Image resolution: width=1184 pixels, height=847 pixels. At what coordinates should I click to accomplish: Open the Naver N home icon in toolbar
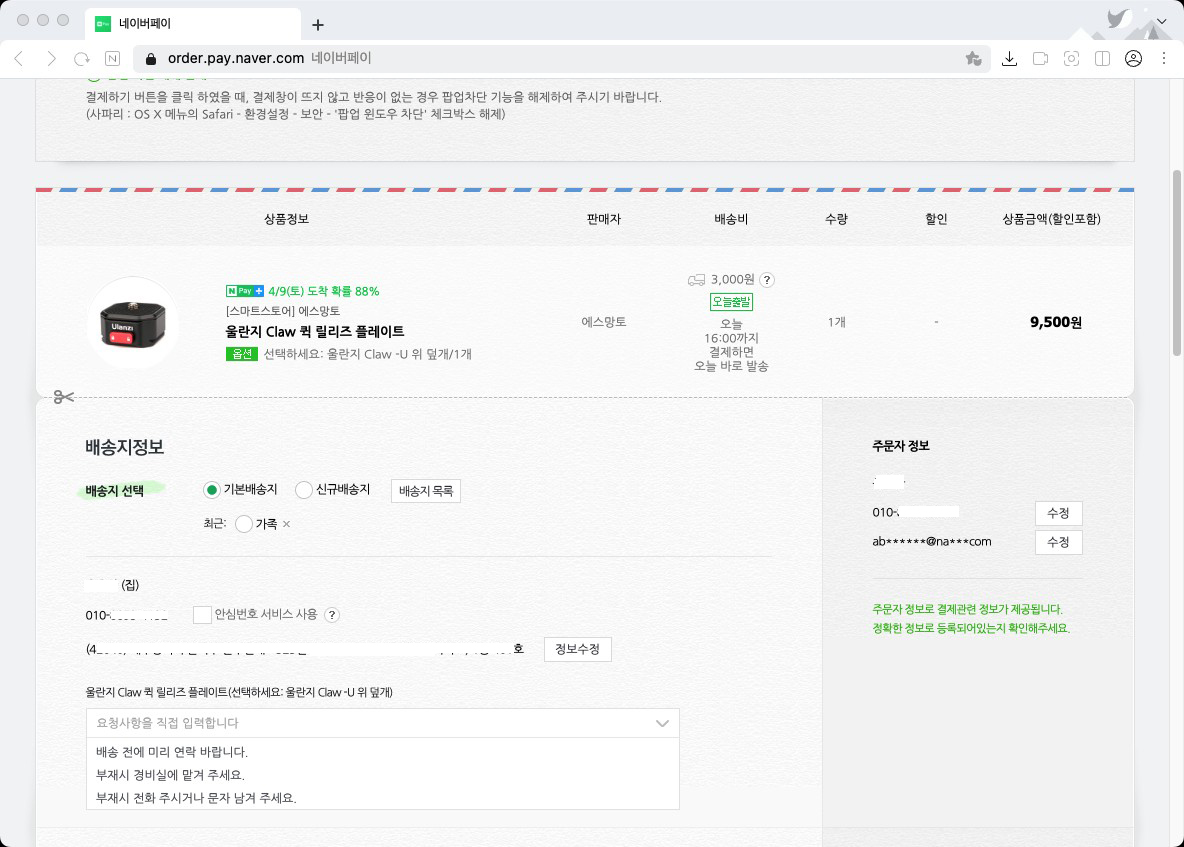point(113,58)
